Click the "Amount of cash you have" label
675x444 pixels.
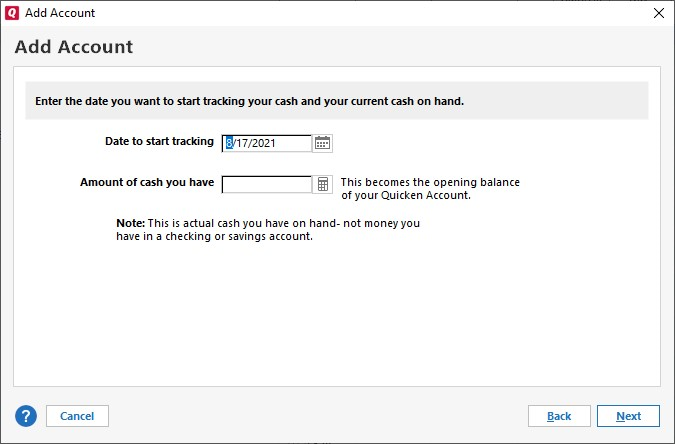(147, 183)
